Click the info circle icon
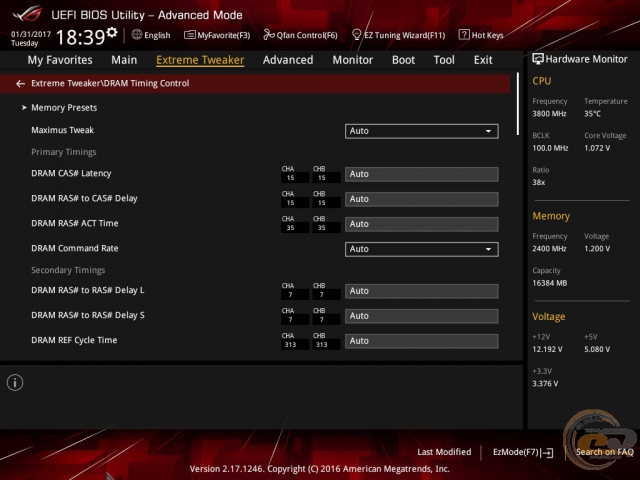Viewport: 640px width, 480px height. coord(15,382)
